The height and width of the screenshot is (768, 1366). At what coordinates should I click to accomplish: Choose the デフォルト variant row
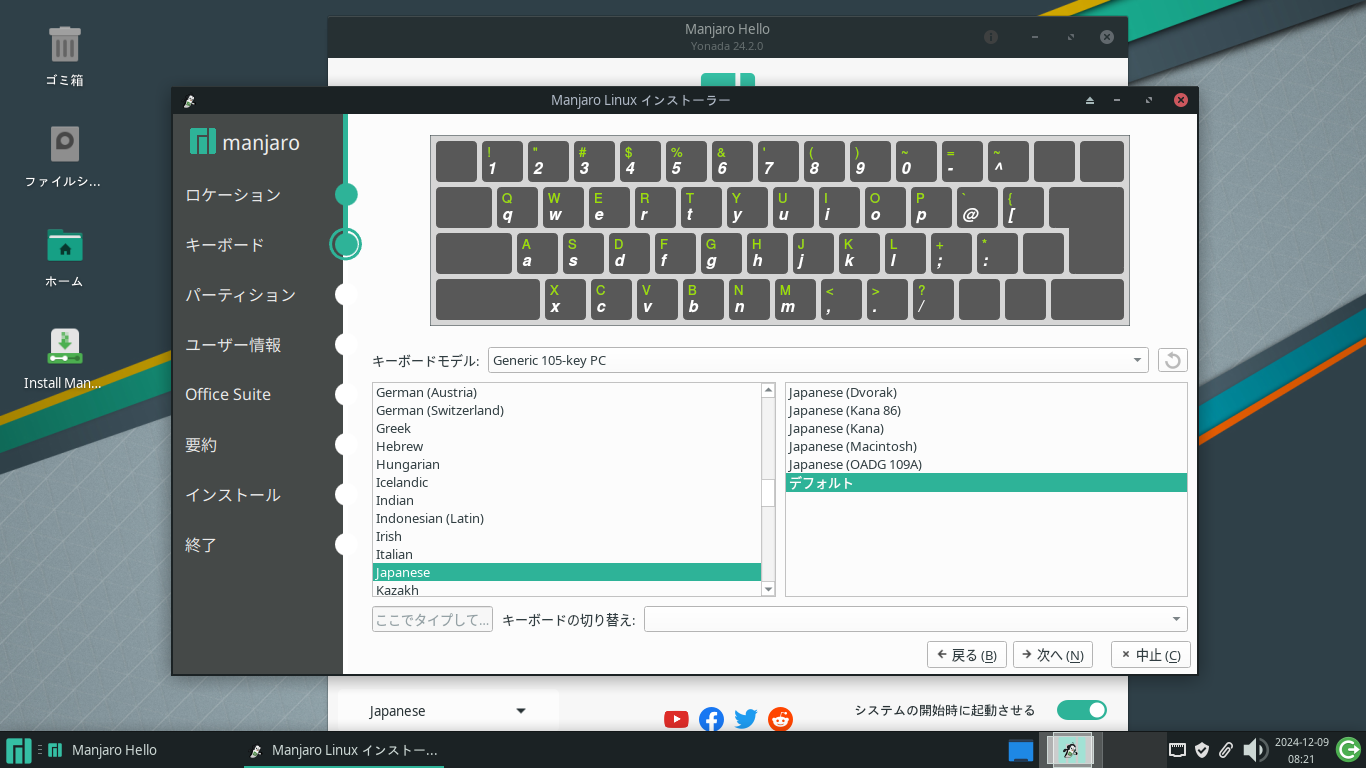tap(986, 482)
